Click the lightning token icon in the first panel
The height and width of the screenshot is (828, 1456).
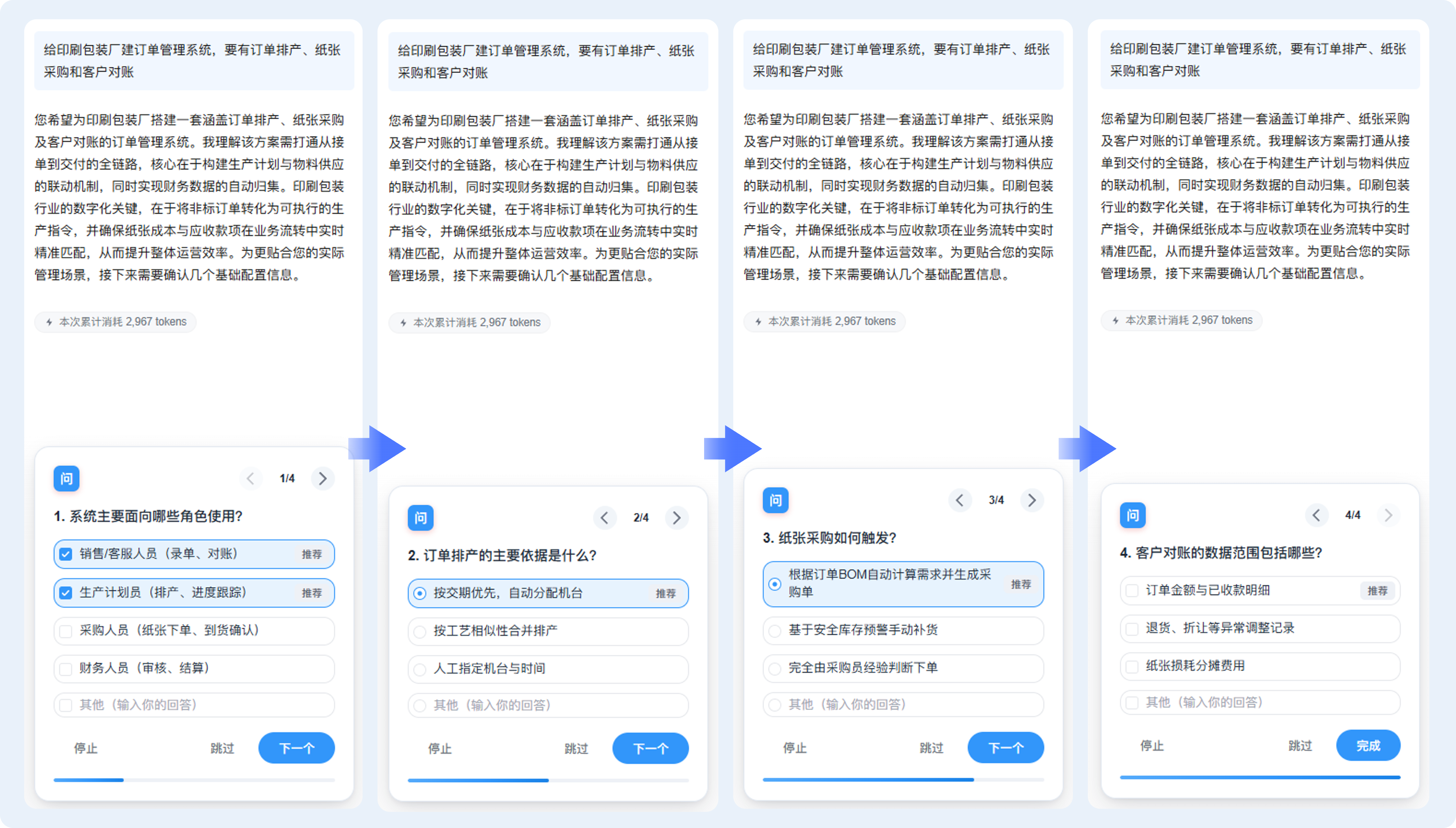(x=49, y=322)
